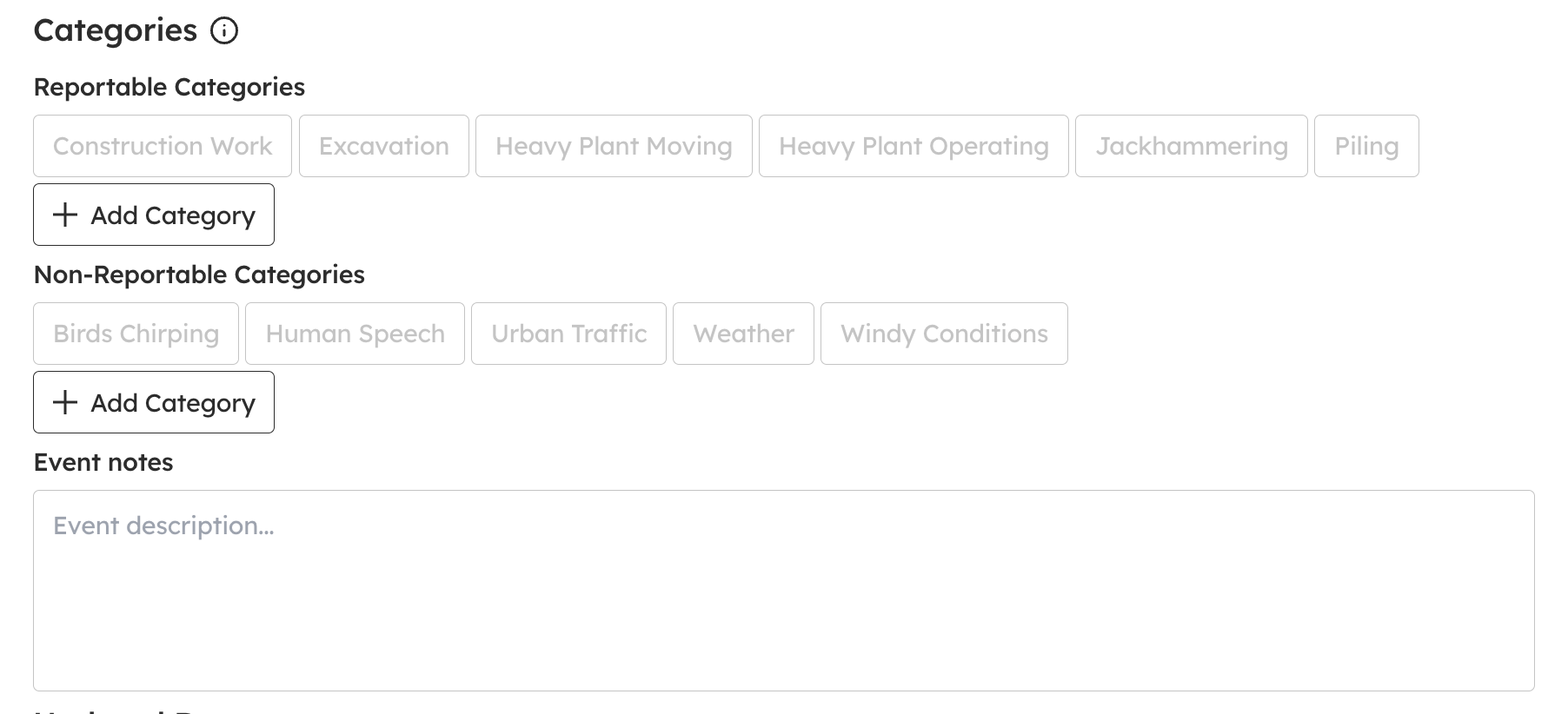
Task: Add Category under Reportable Categories
Action: pyautogui.click(x=154, y=215)
